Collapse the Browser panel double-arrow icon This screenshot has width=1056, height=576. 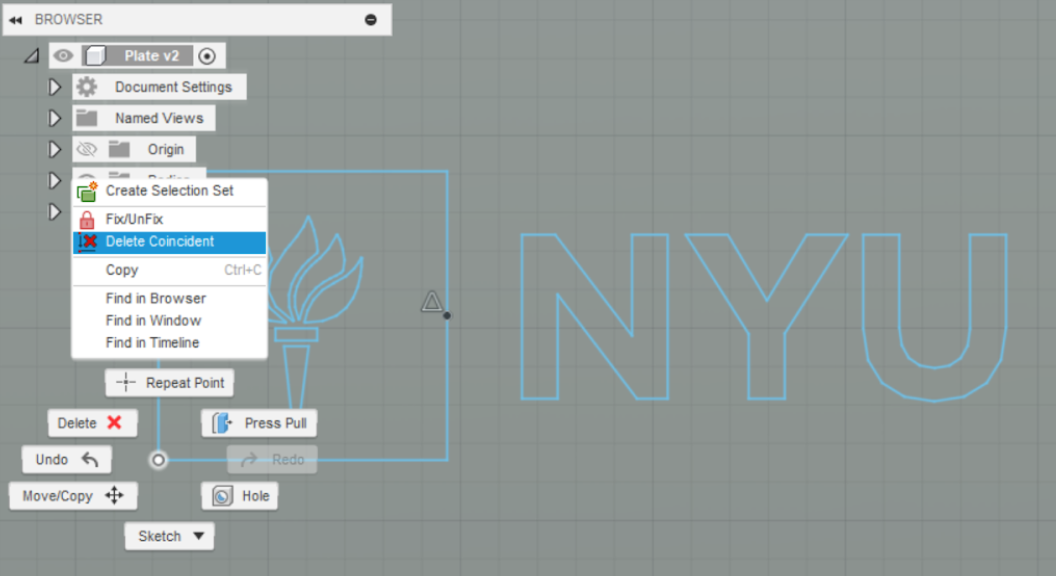[15, 20]
